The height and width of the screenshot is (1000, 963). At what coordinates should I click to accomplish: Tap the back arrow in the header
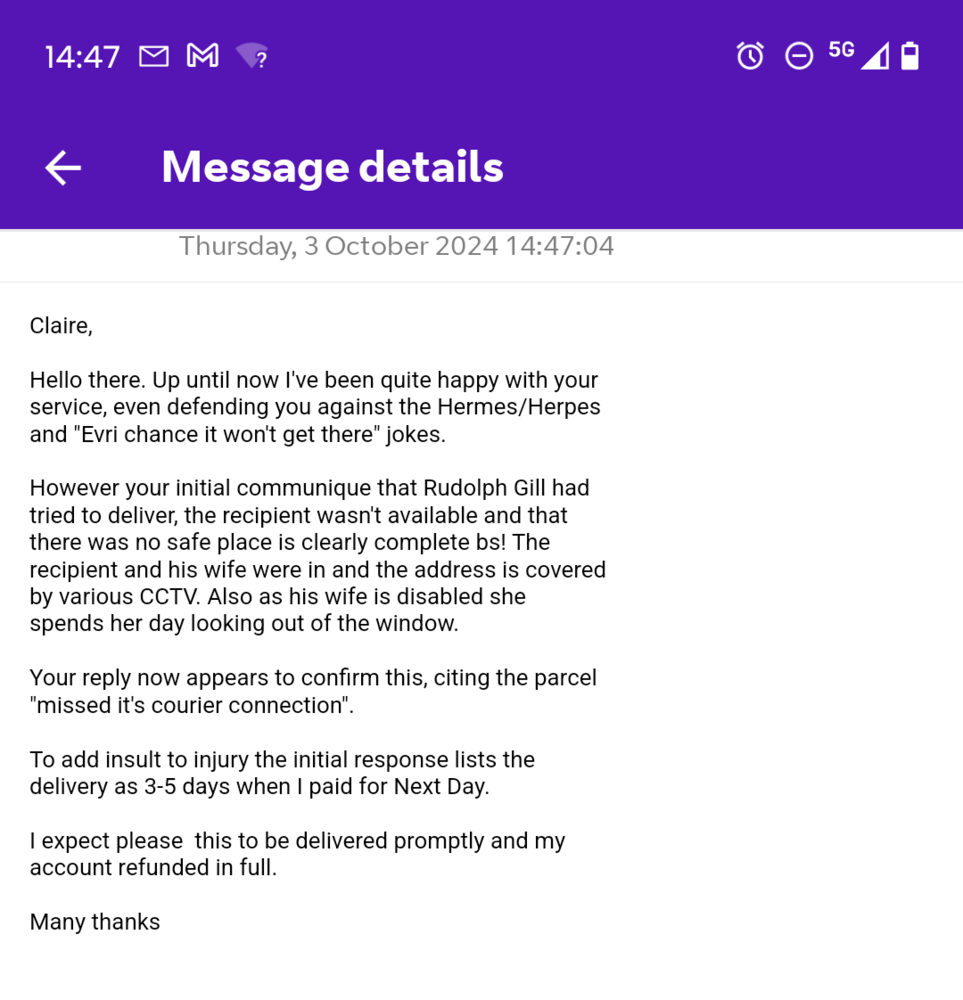(63, 168)
